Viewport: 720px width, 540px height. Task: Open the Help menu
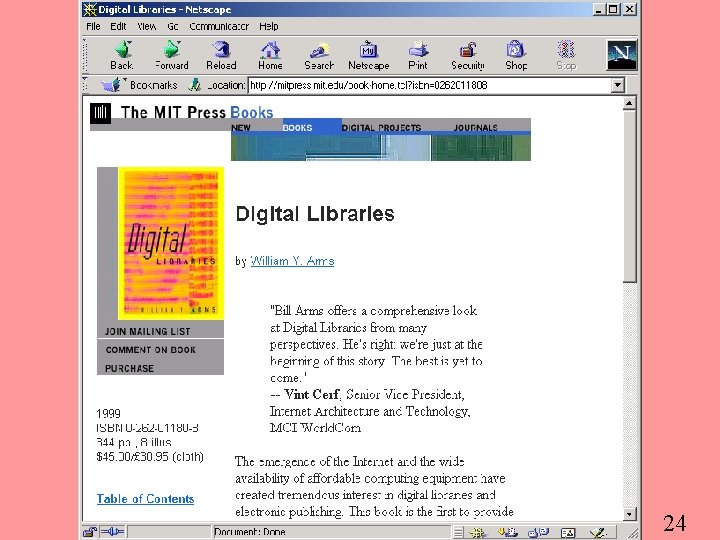[269, 26]
